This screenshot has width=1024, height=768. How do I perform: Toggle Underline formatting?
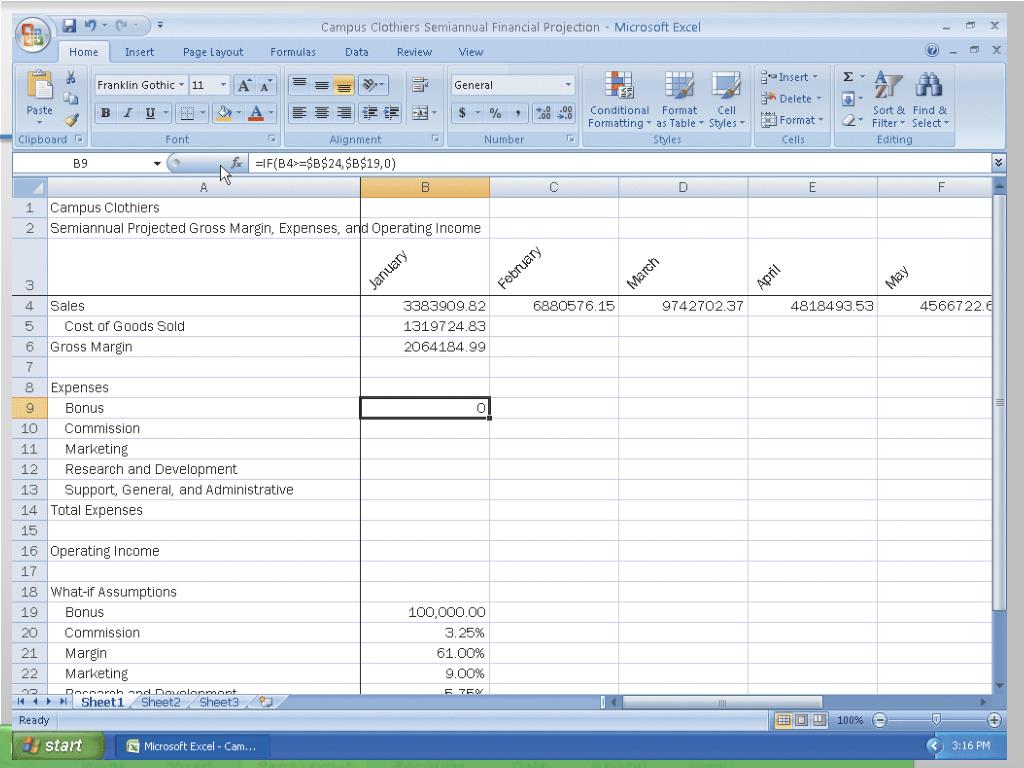tap(150, 113)
